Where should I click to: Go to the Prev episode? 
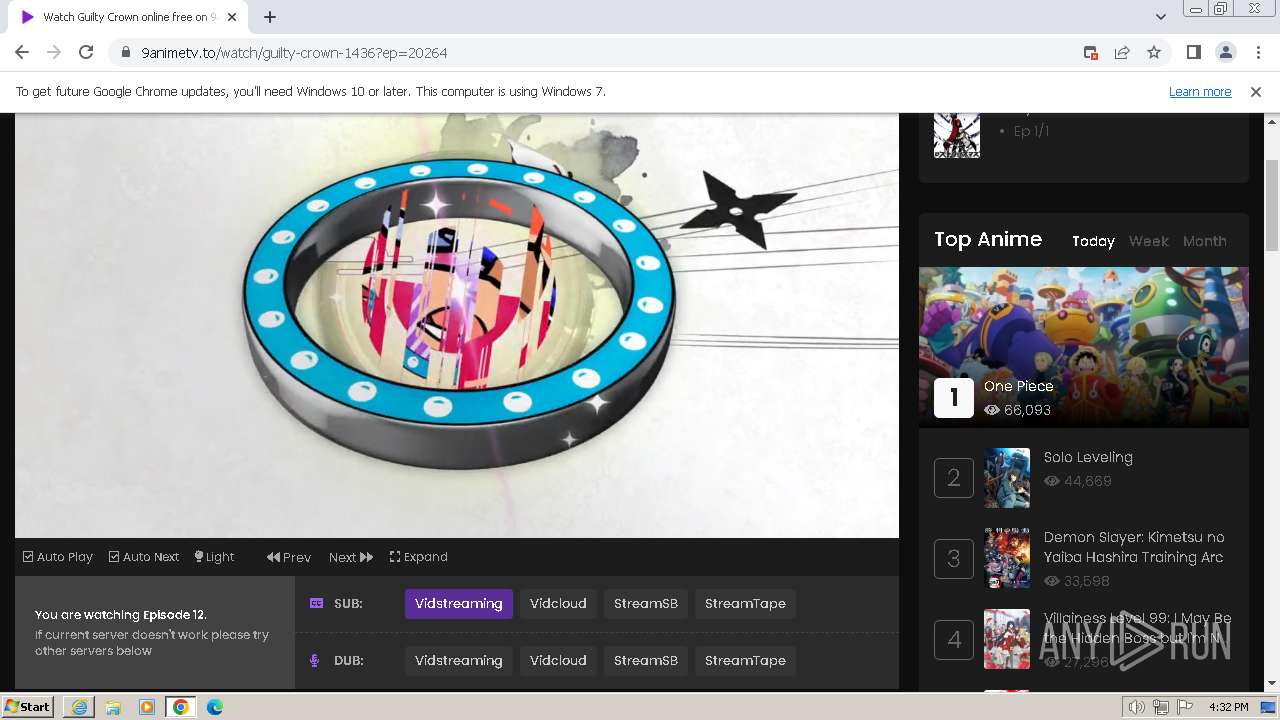click(289, 557)
